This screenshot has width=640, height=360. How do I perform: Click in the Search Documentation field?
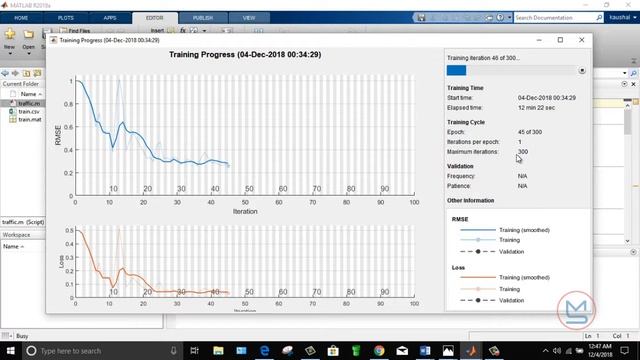point(554,18)
